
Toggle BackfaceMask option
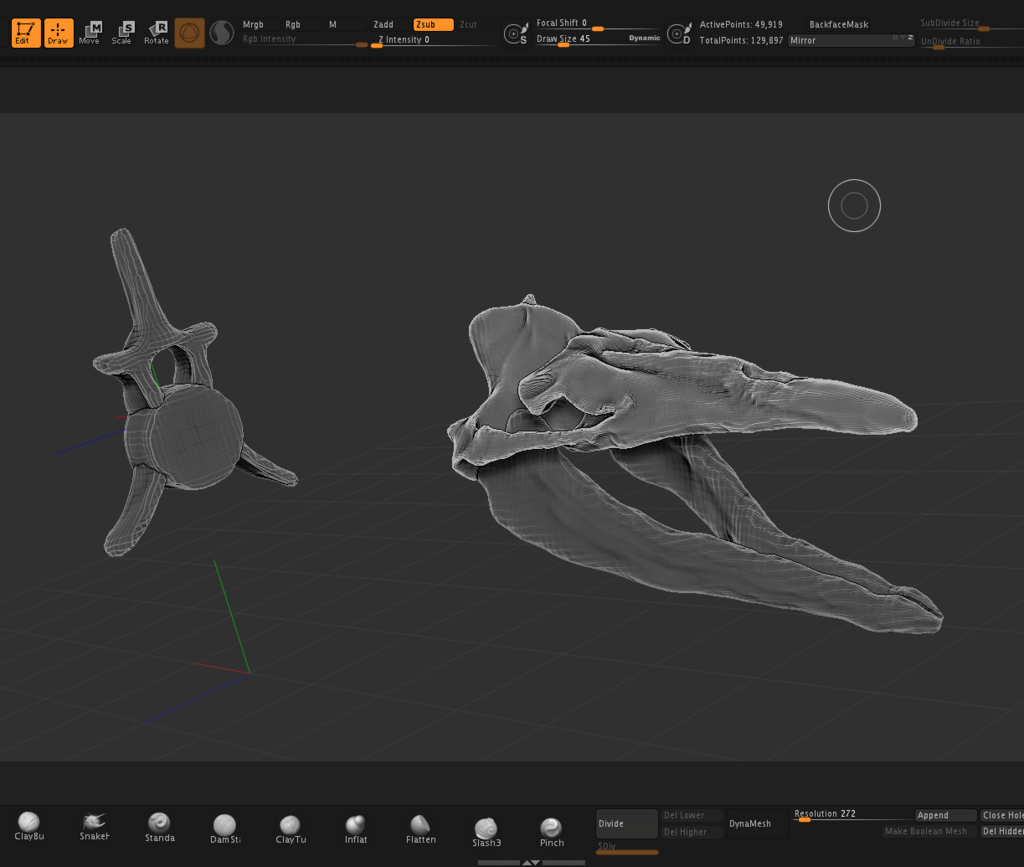tap(839, 24)
